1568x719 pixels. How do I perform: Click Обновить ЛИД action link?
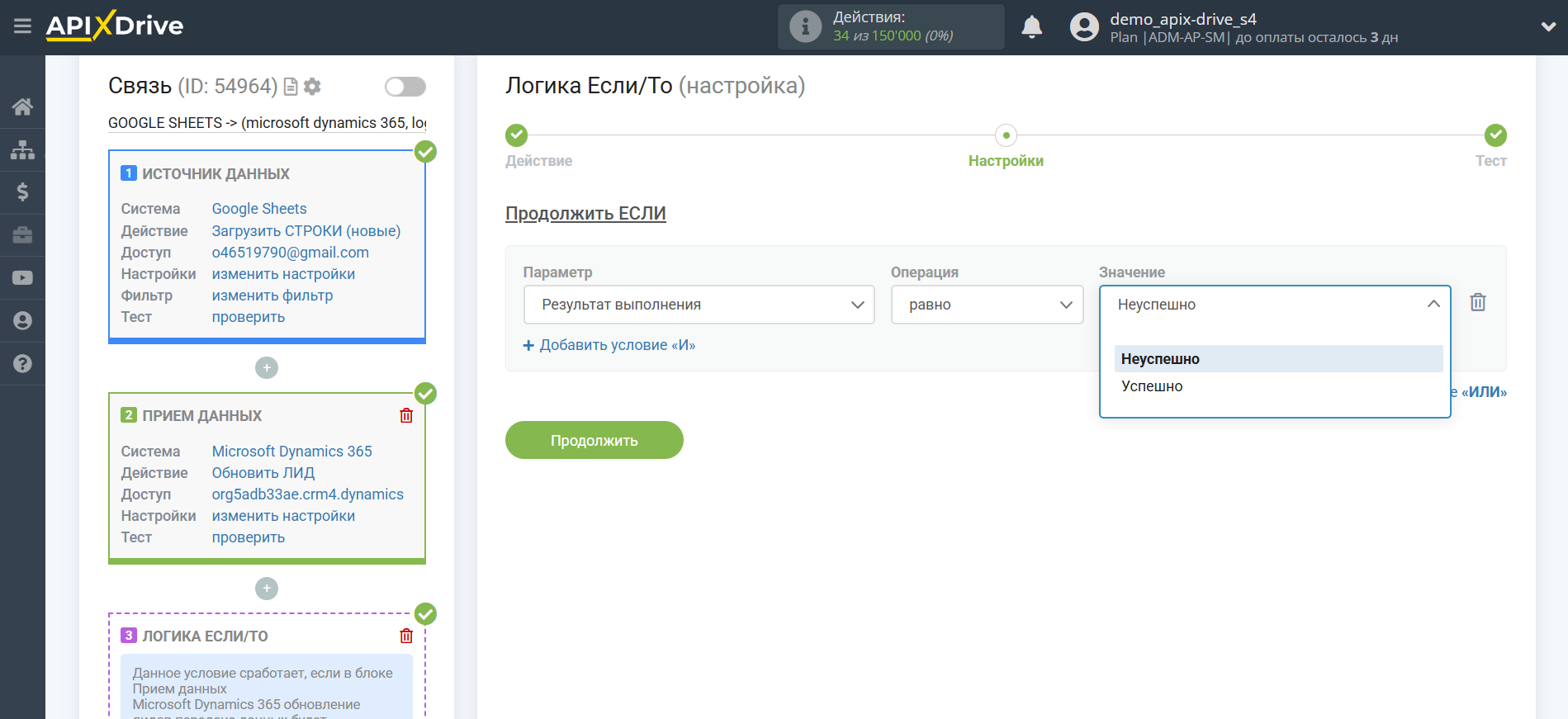263,473
